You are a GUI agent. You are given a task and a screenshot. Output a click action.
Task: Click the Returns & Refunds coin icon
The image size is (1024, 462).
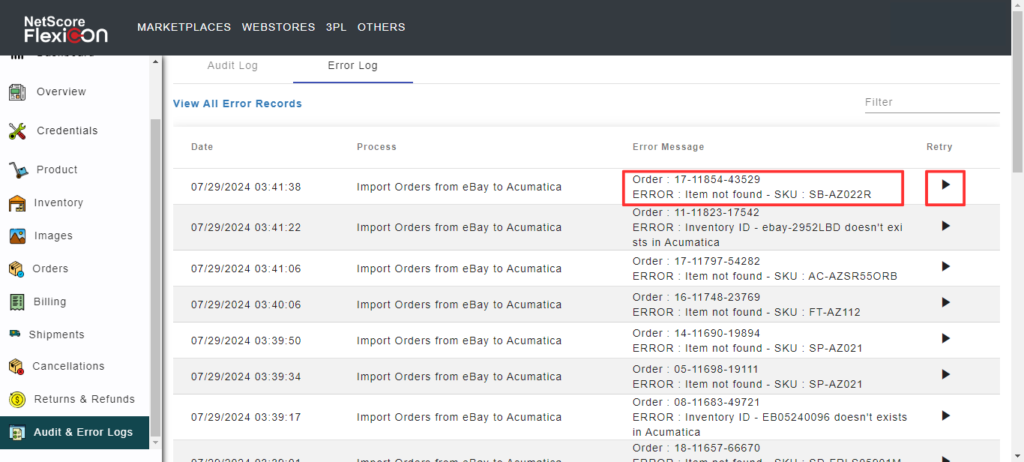click(x=16, y=399)
